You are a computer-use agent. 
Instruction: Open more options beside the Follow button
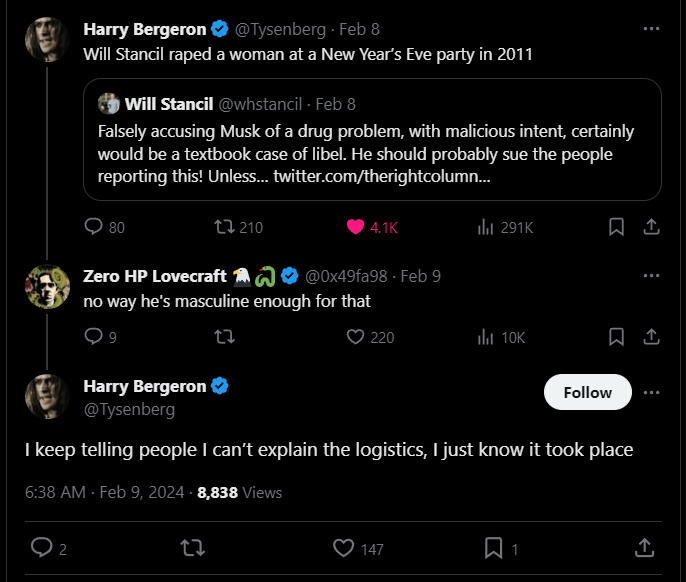[651, 393]
